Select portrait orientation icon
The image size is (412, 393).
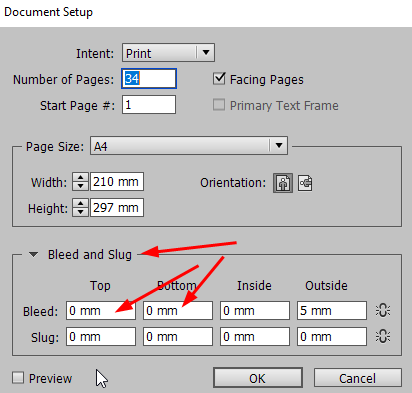(283, 183)
